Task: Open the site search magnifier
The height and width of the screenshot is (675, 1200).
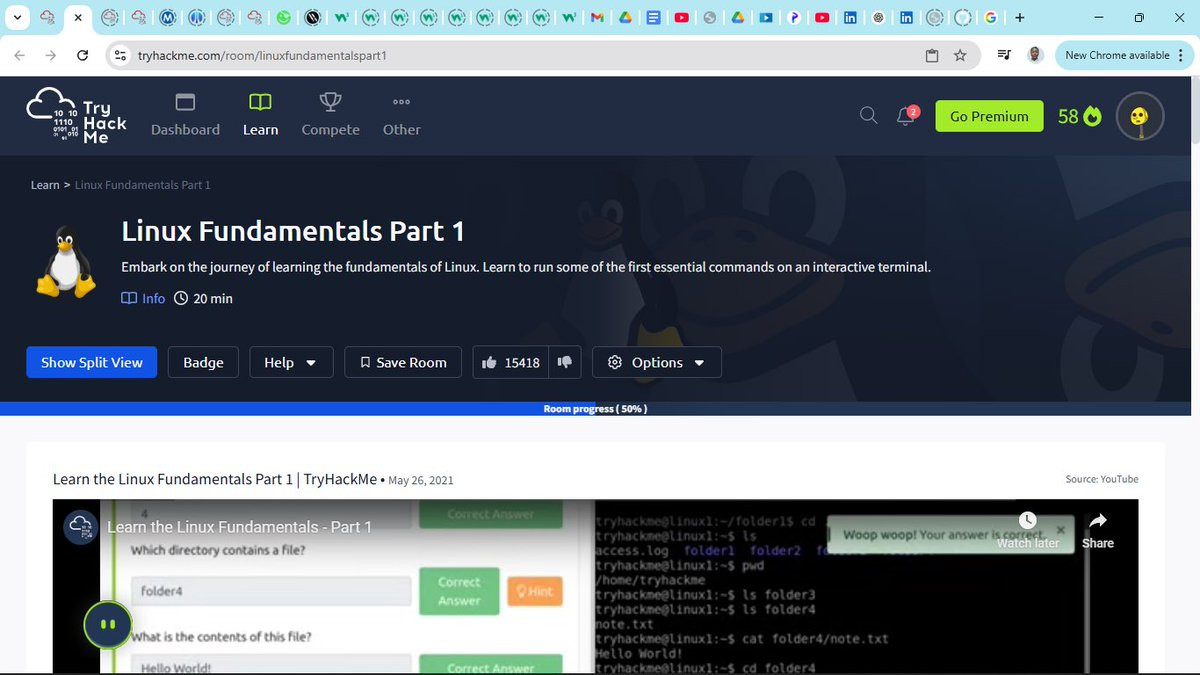Action: click(869, 116)
